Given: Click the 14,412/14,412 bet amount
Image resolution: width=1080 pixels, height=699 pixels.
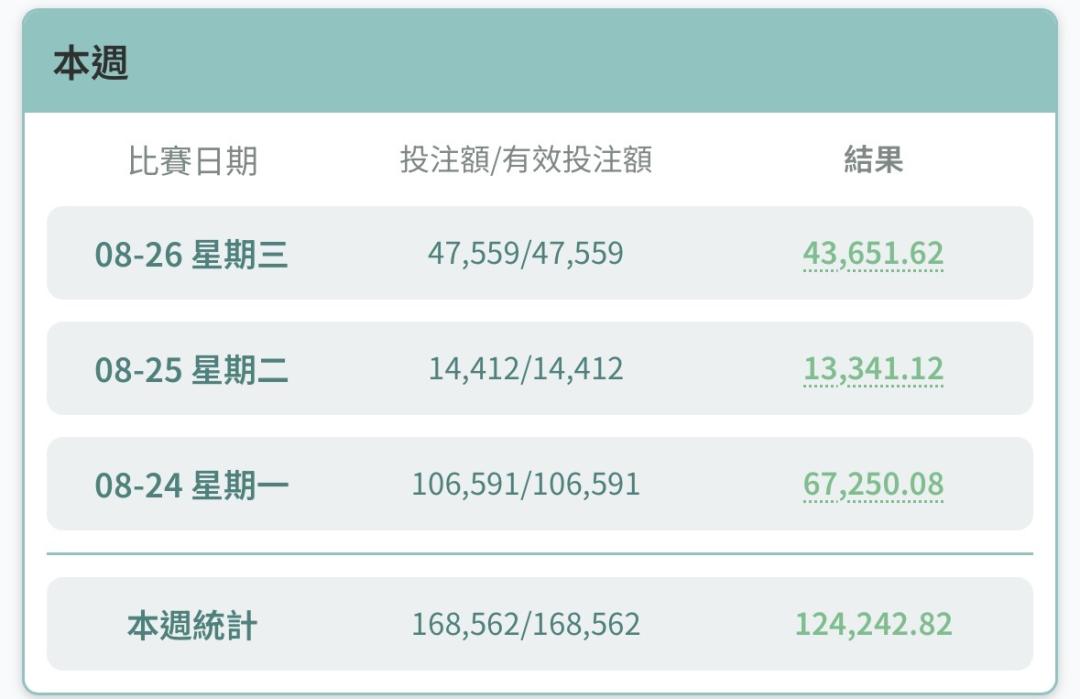Looking at the screenshot, I should point(526,369).
